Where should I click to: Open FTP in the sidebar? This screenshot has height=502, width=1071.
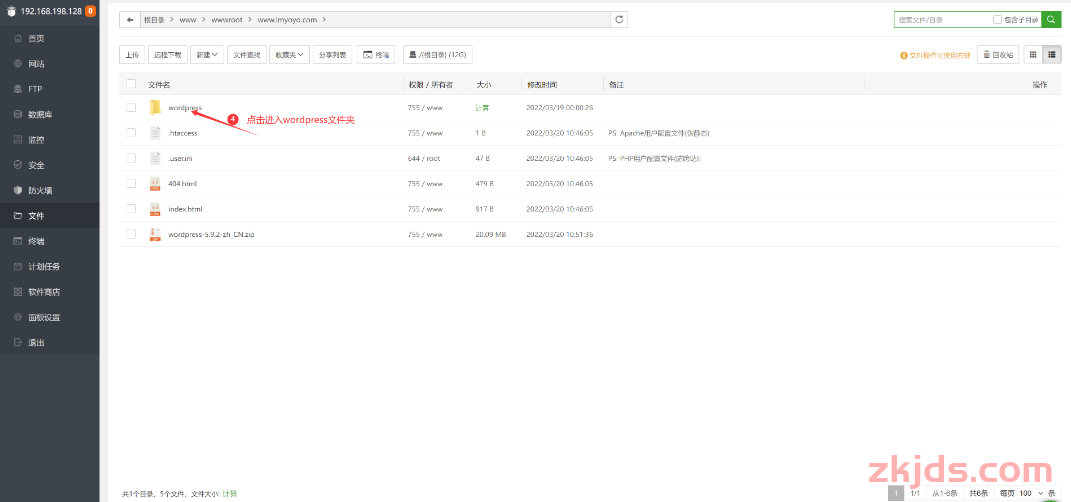(49, 89)
